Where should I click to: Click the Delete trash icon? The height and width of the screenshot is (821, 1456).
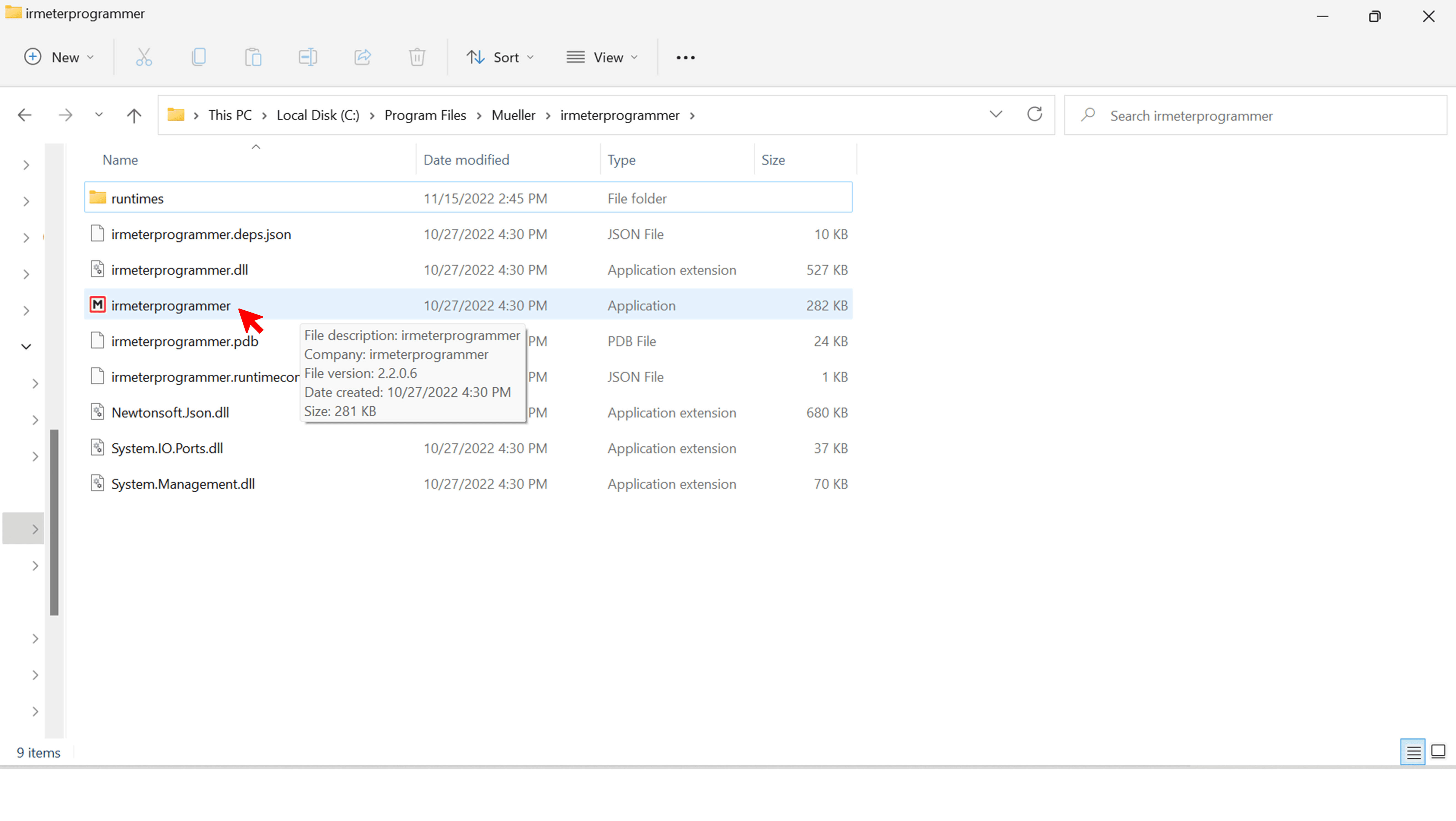pos(417,57)
